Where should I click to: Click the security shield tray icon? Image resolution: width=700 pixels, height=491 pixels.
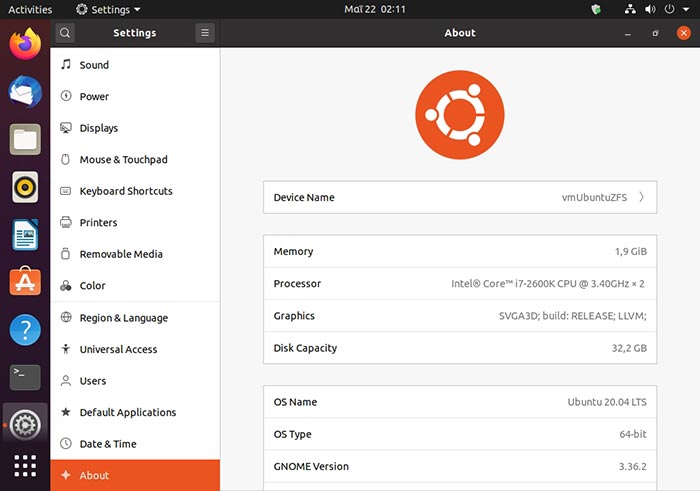[596, 9]
